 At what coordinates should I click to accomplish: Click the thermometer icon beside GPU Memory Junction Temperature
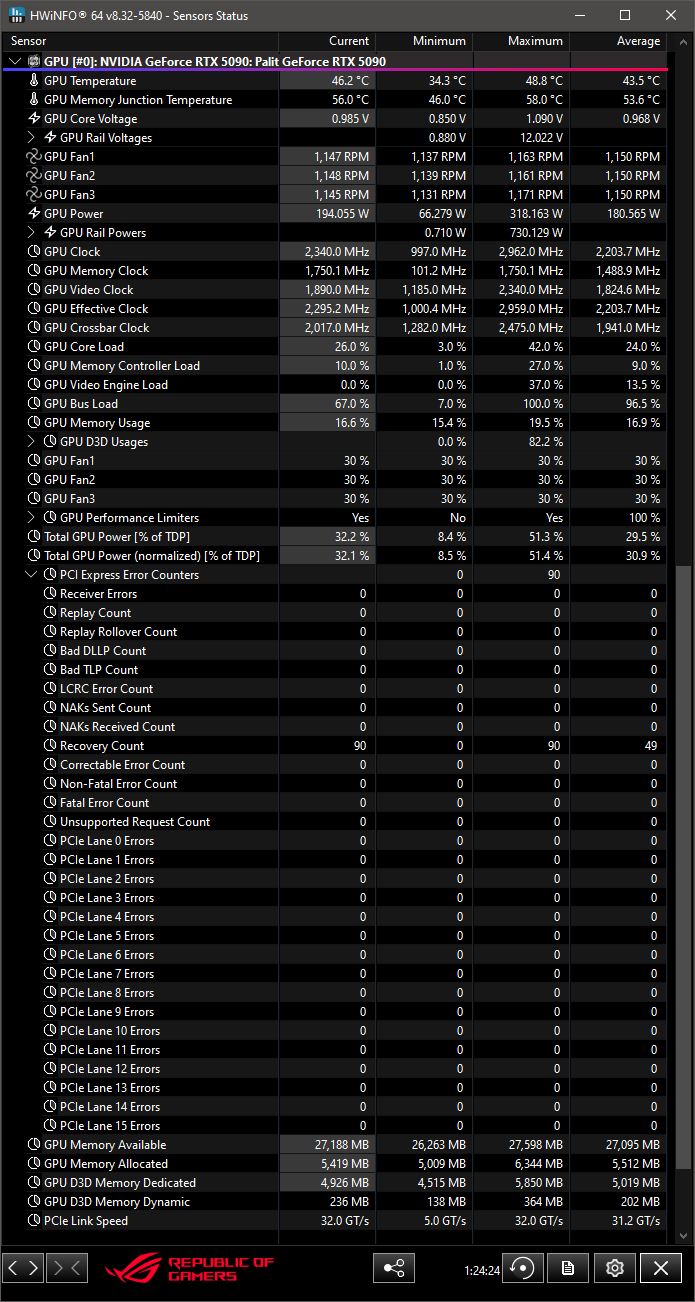pyautogui.click(x=35, y=100)
